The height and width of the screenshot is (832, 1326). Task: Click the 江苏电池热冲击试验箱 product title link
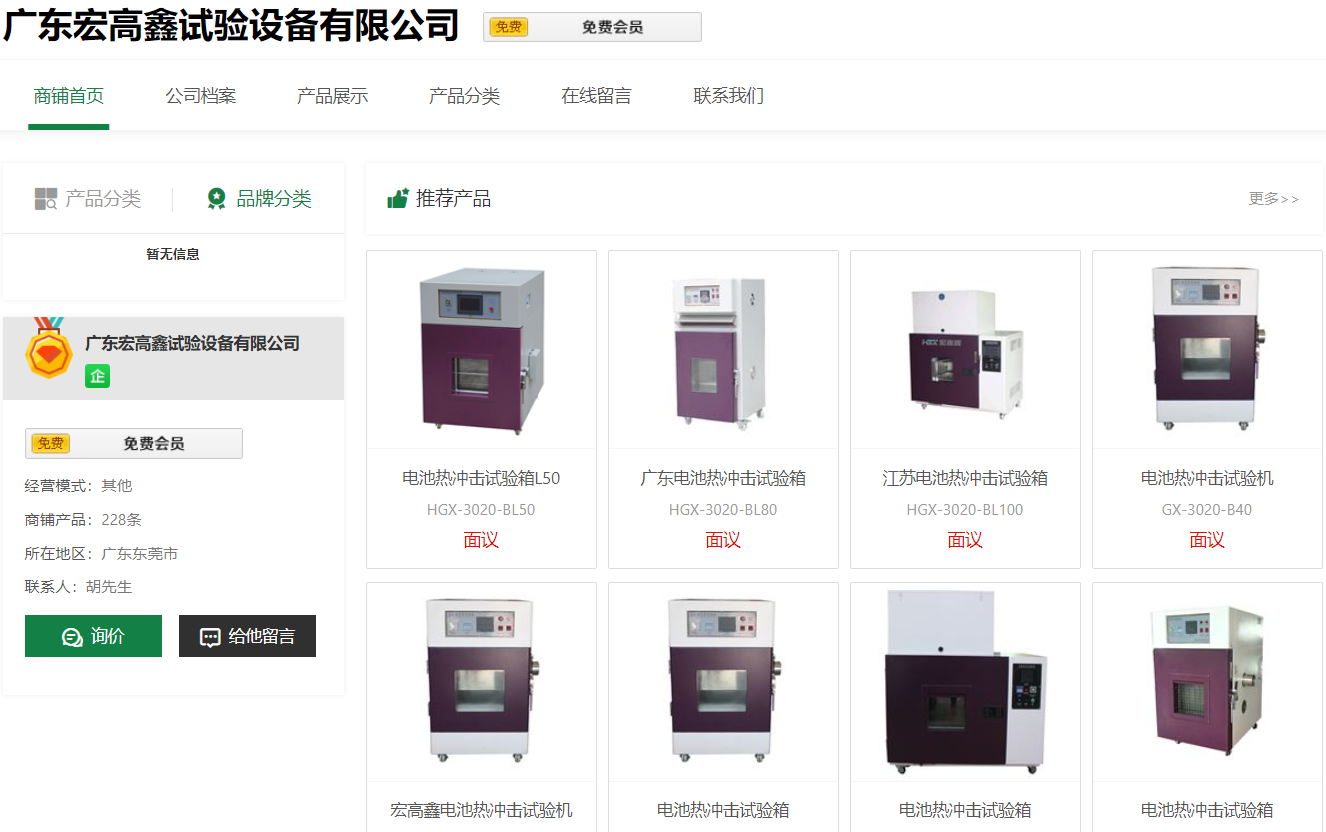point(965,478)
